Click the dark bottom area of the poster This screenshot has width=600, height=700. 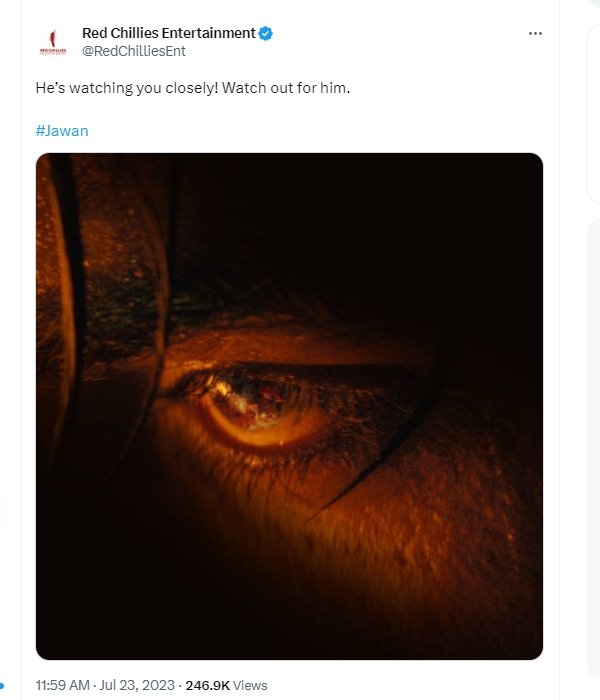289,620
